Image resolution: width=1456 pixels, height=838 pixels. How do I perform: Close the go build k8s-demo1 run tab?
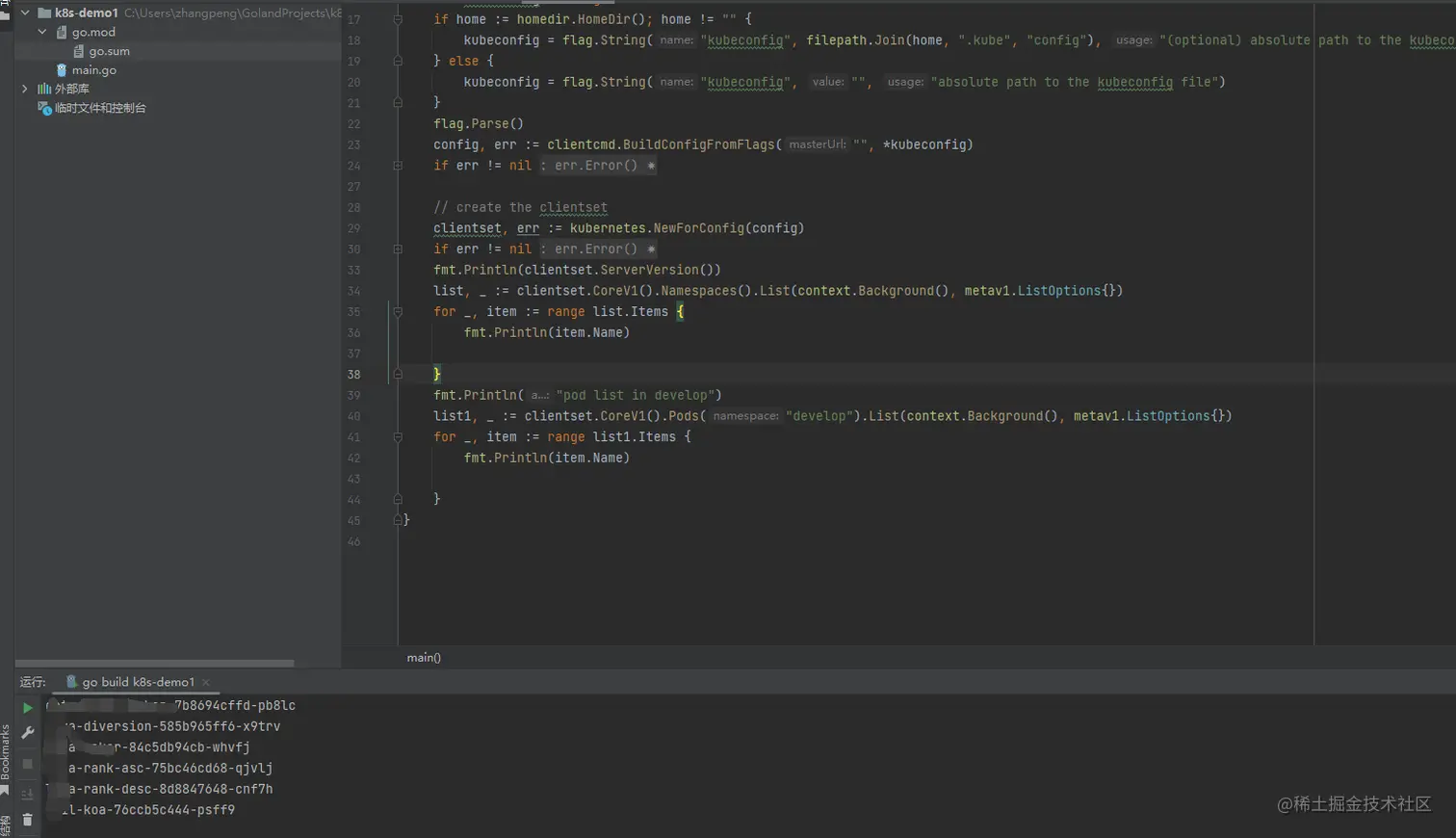point(205,682)
